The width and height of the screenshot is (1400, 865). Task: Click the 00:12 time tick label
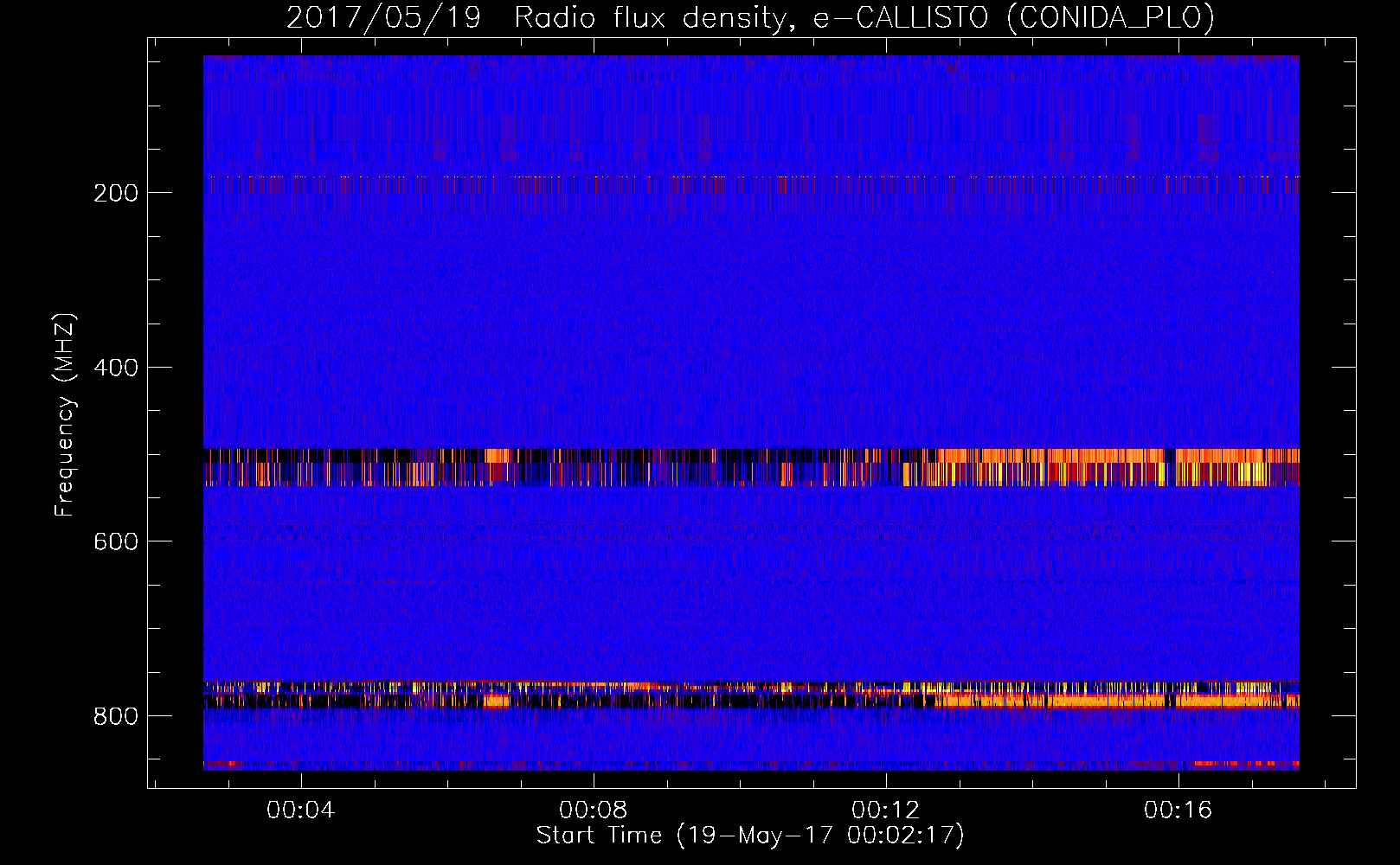pyautogui.click(x=885, y=810)
